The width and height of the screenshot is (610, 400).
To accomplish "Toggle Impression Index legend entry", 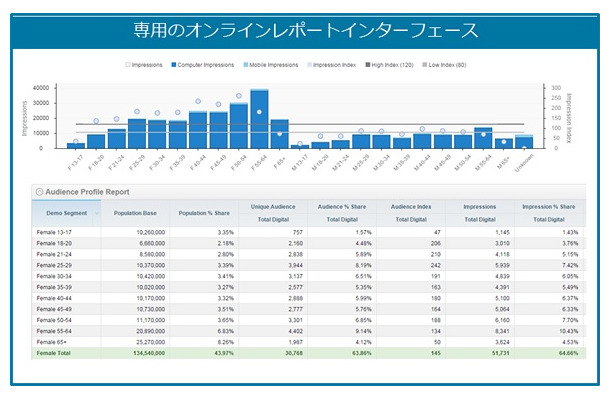I will click(x=331, y=65).
